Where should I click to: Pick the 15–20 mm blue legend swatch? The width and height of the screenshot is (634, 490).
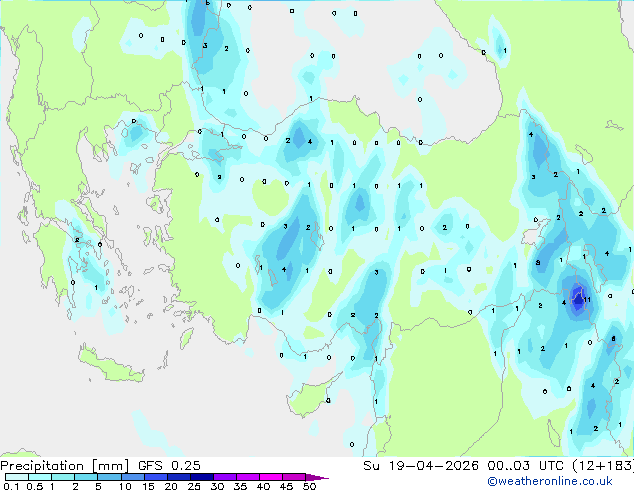156,477
